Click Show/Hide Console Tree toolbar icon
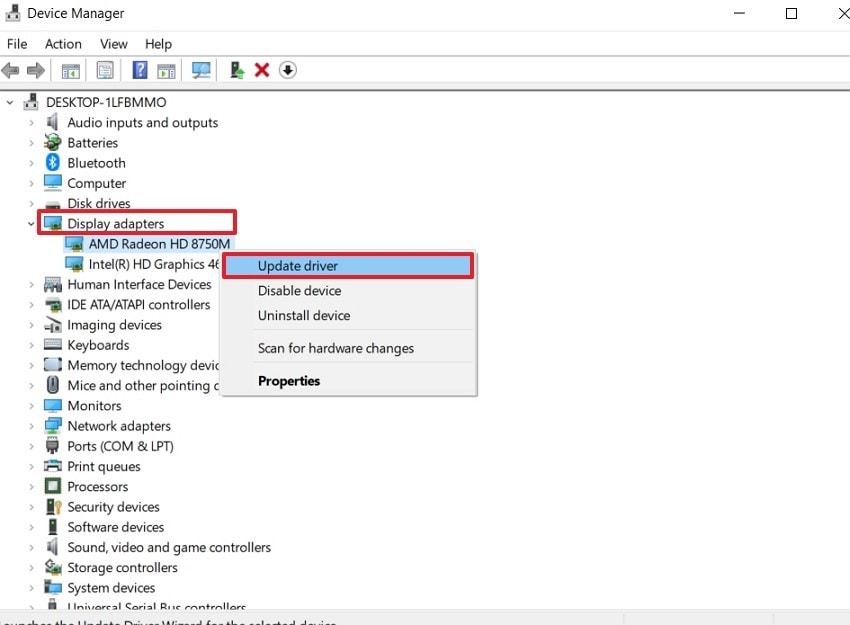 [70, 70]
